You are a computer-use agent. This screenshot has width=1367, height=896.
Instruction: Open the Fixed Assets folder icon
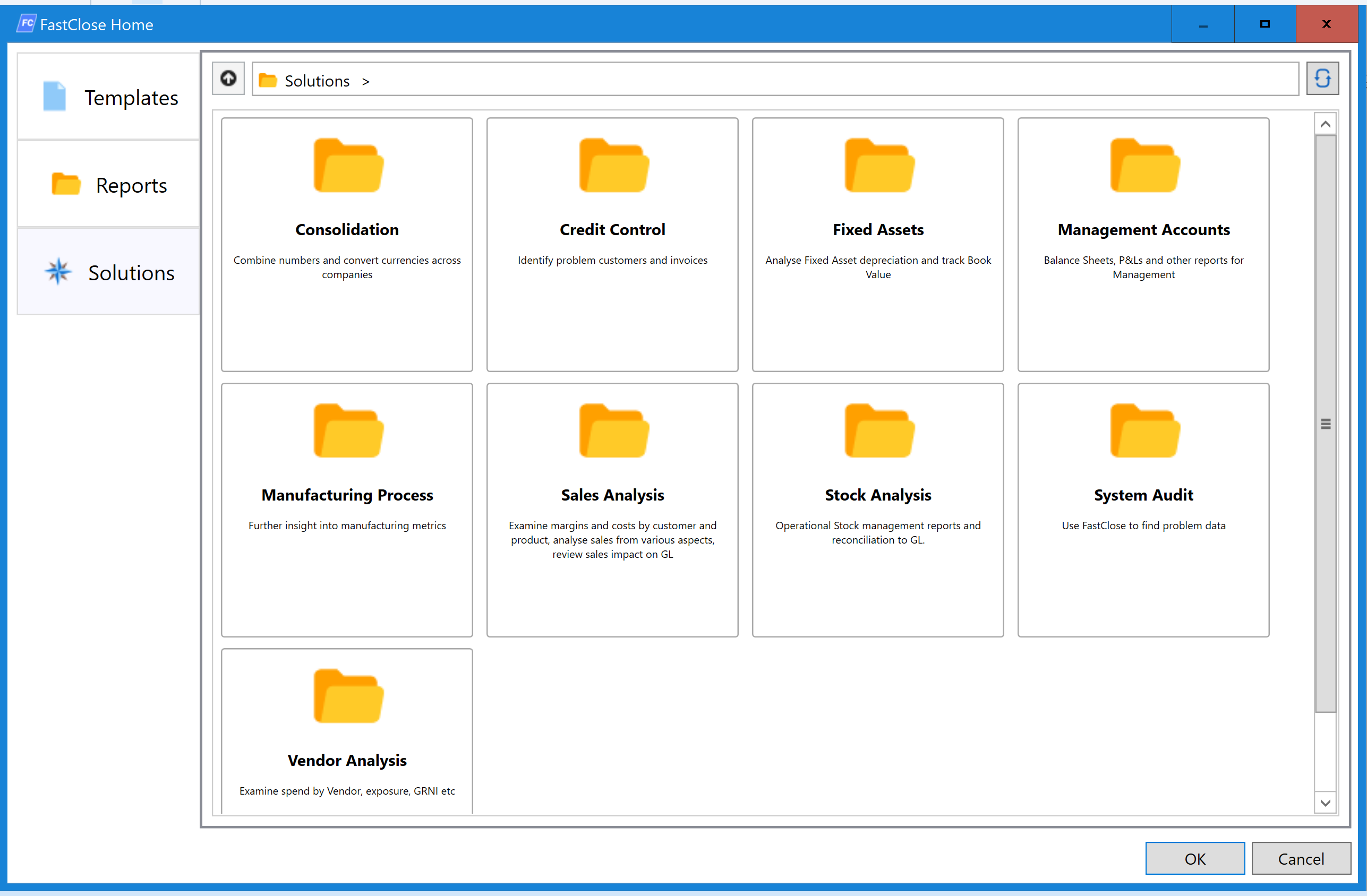click(x=879, y=165)
